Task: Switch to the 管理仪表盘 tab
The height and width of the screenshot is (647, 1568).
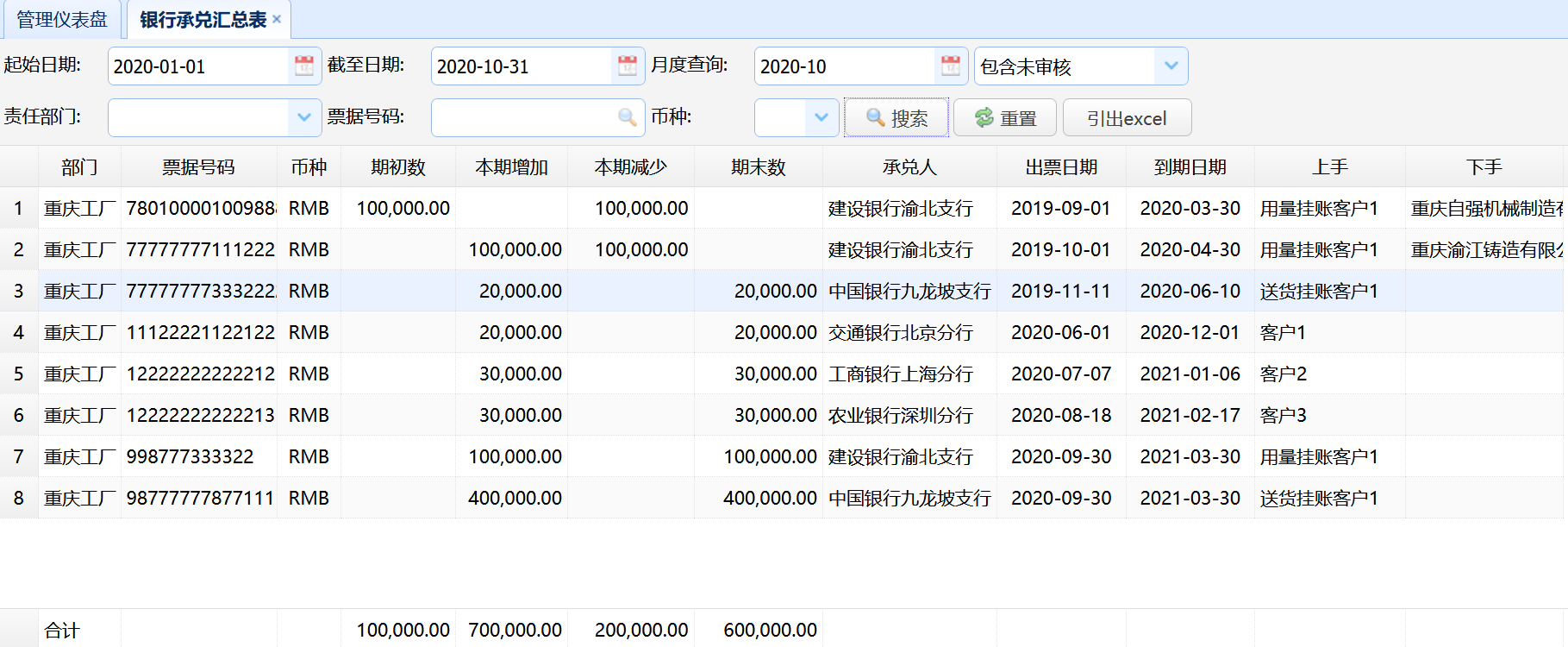Action: [62, 19]
